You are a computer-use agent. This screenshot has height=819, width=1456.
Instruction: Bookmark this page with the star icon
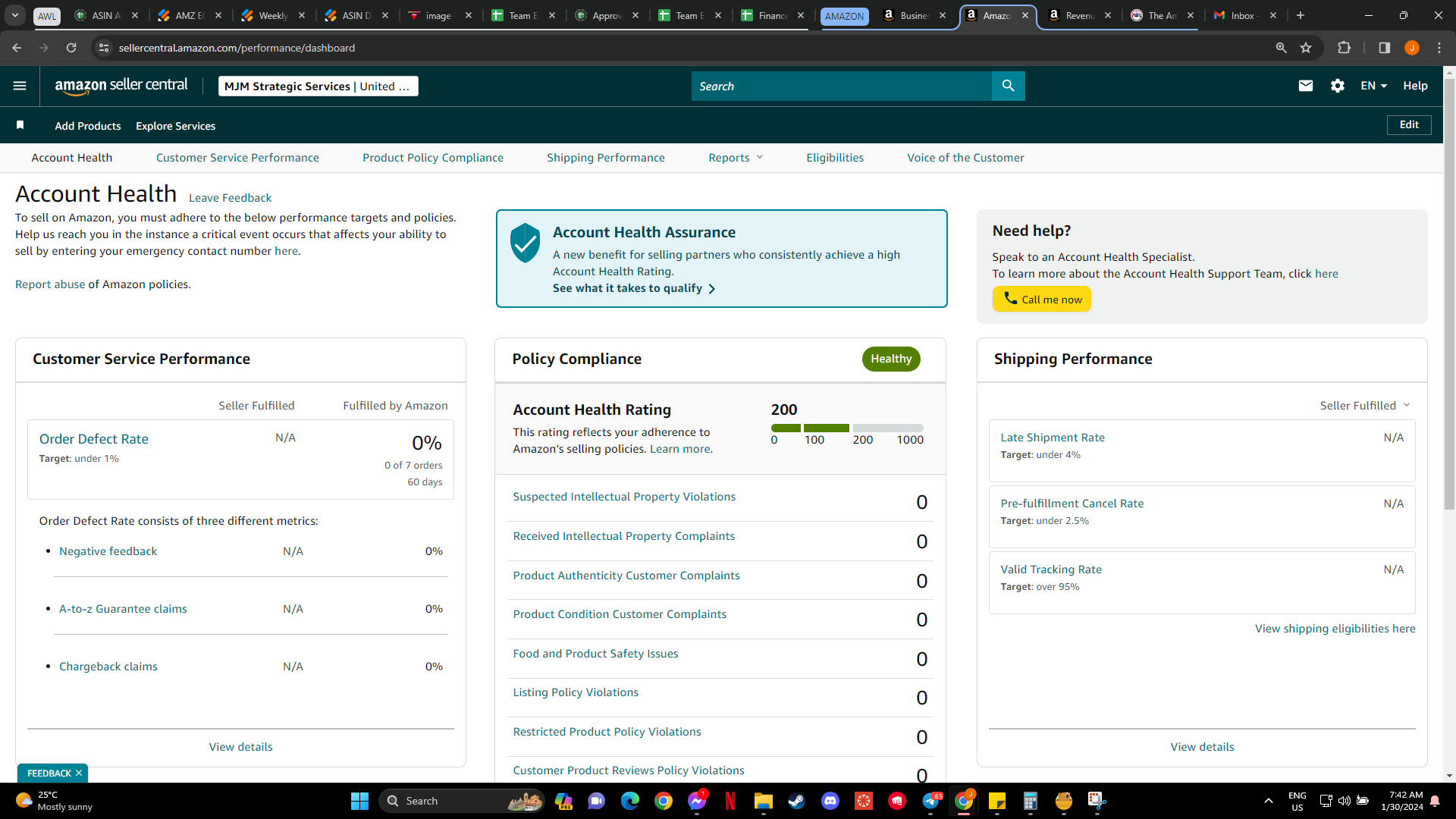click(x=1306, y=48)
